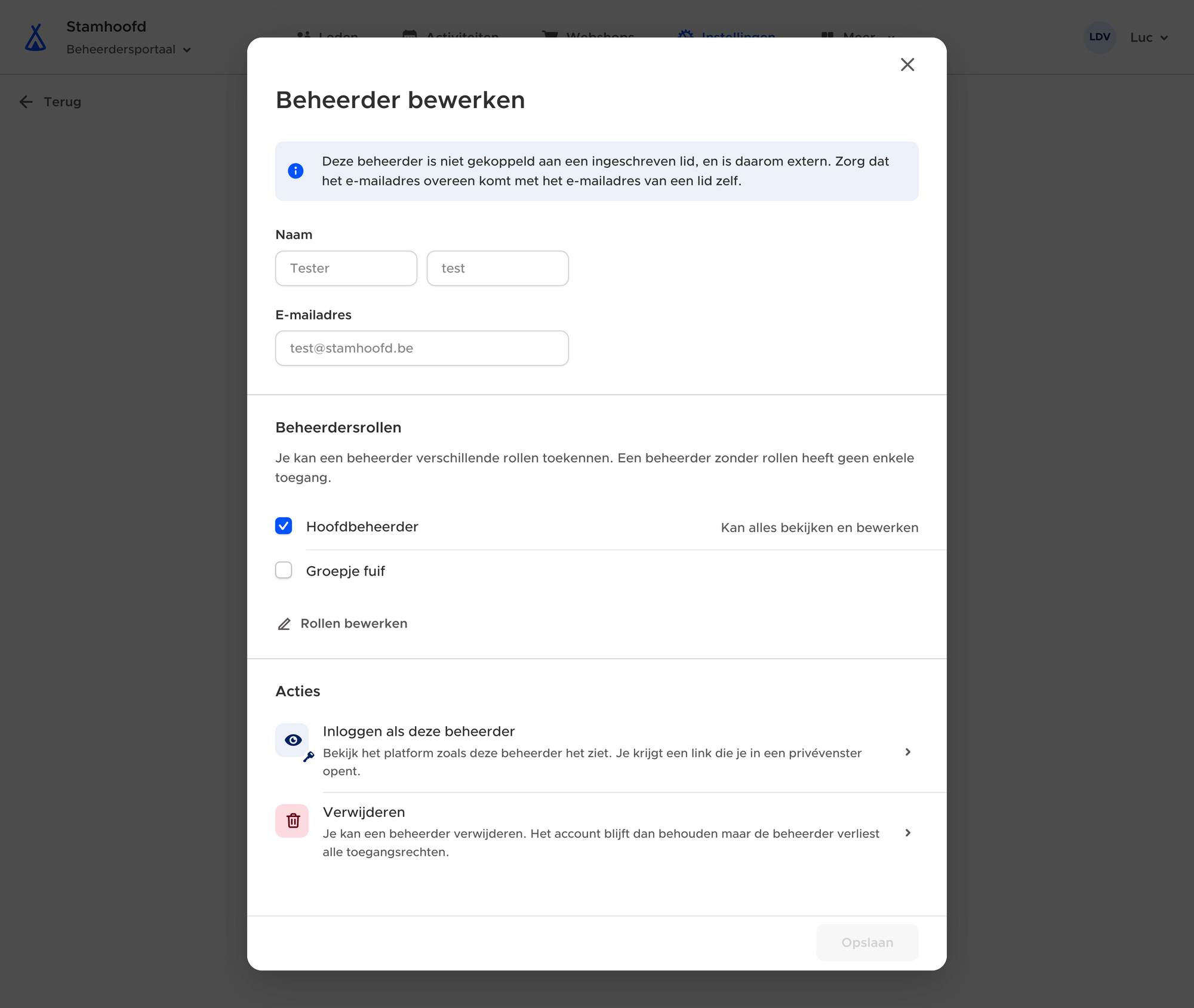This screenshot has height=1008, width=1194.
Task: Click the pencil icon beside Rollen bewerken
Action: click(x=284, y=624)
